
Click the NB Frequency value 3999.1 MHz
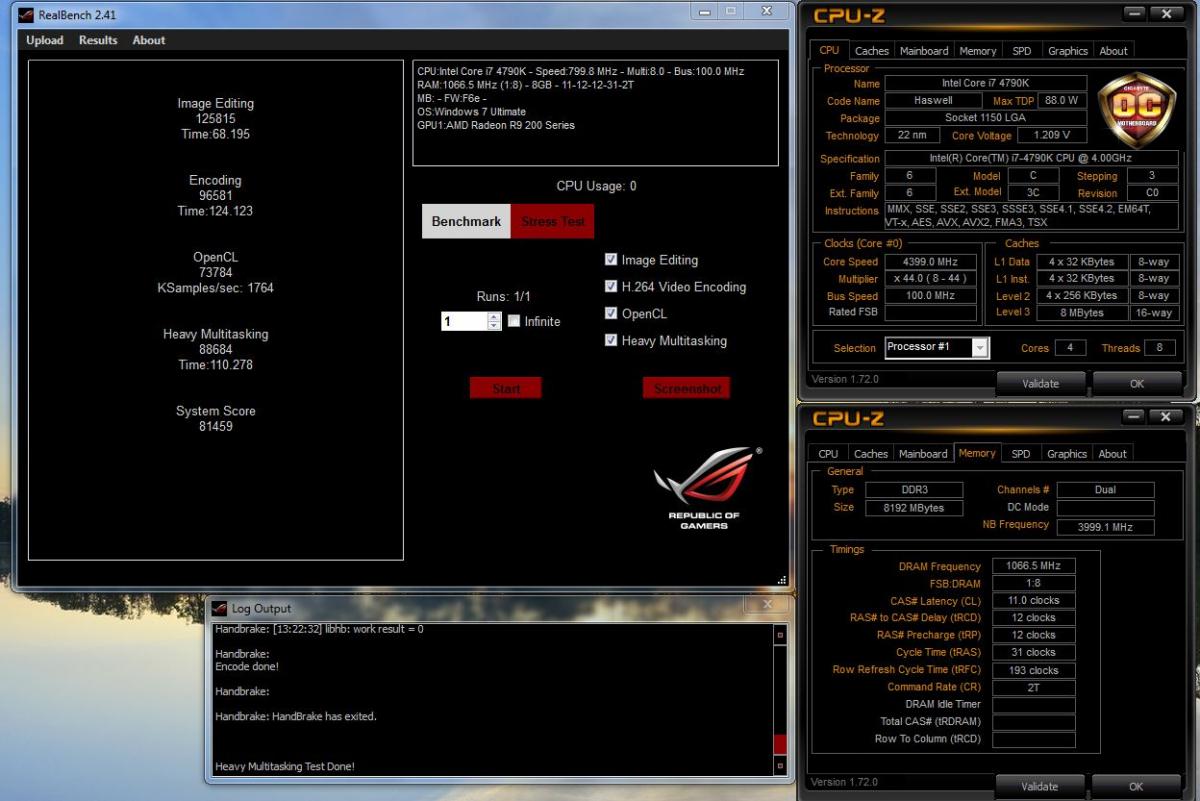coord(1105,527)
